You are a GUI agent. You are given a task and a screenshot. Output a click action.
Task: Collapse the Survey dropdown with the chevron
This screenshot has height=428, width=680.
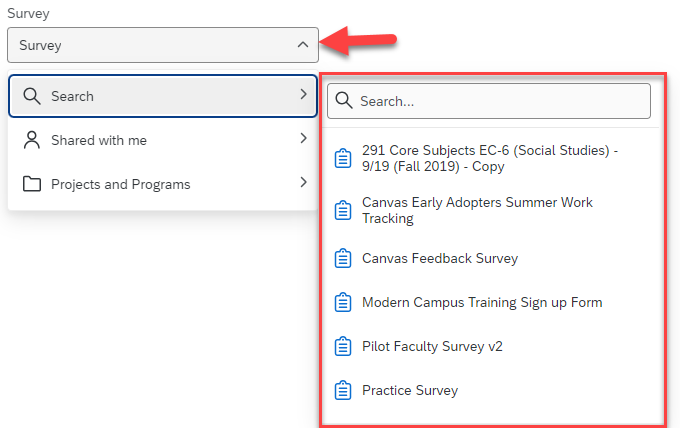pos(303,45)
